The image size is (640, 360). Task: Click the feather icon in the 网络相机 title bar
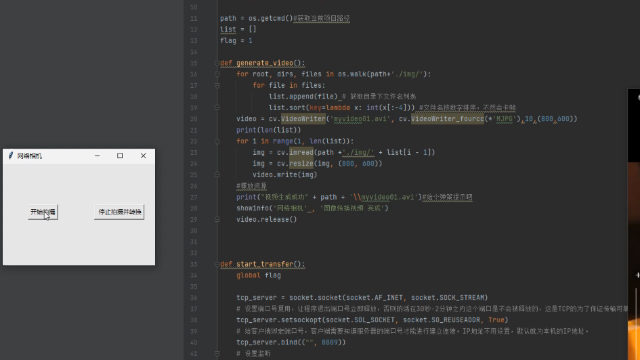11,156
